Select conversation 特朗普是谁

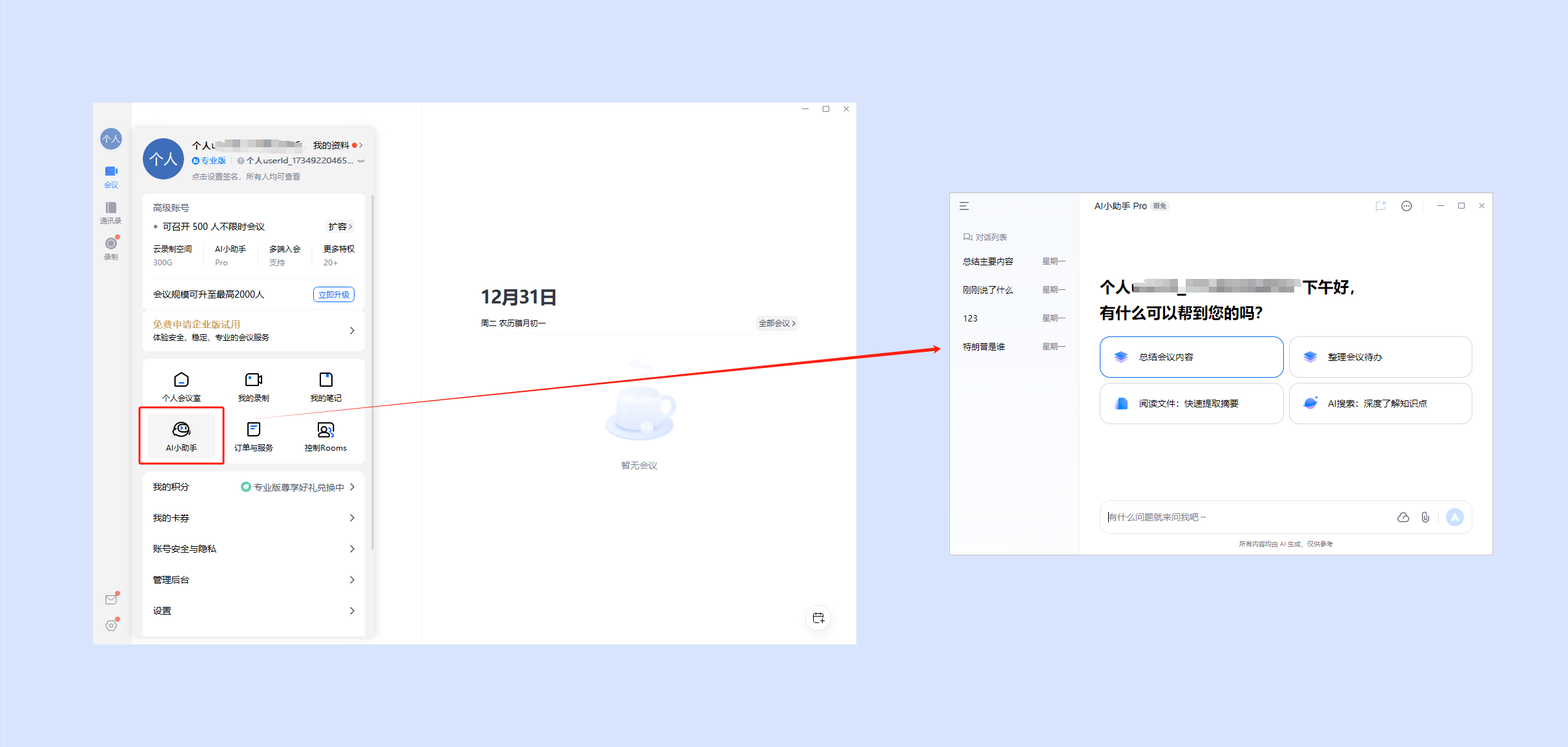click(x=1014, y=347)
